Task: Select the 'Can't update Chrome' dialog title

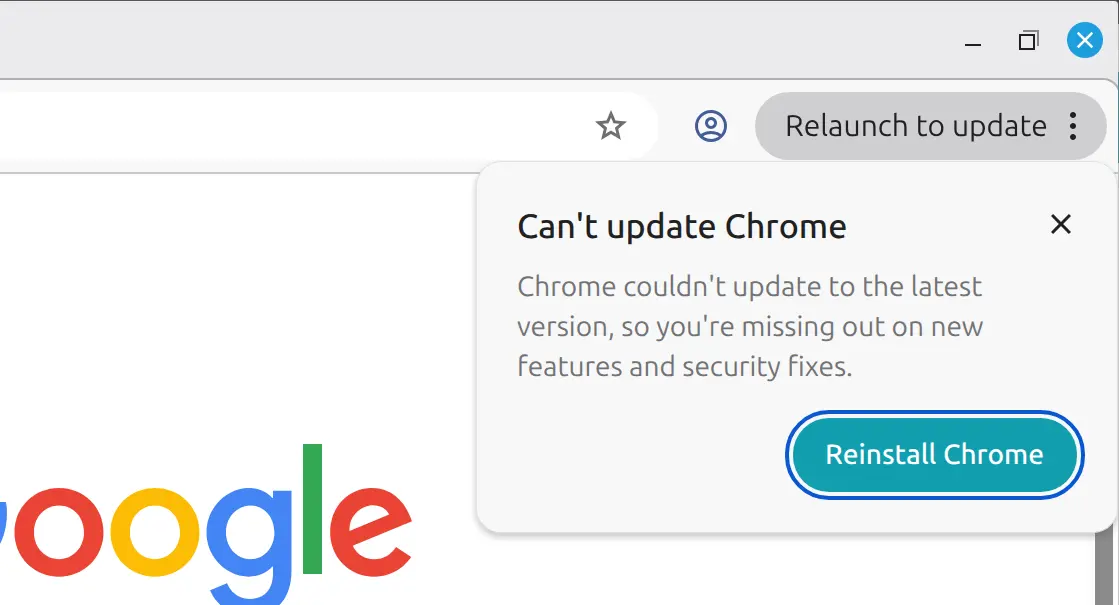Action: [x=680, y=226]
